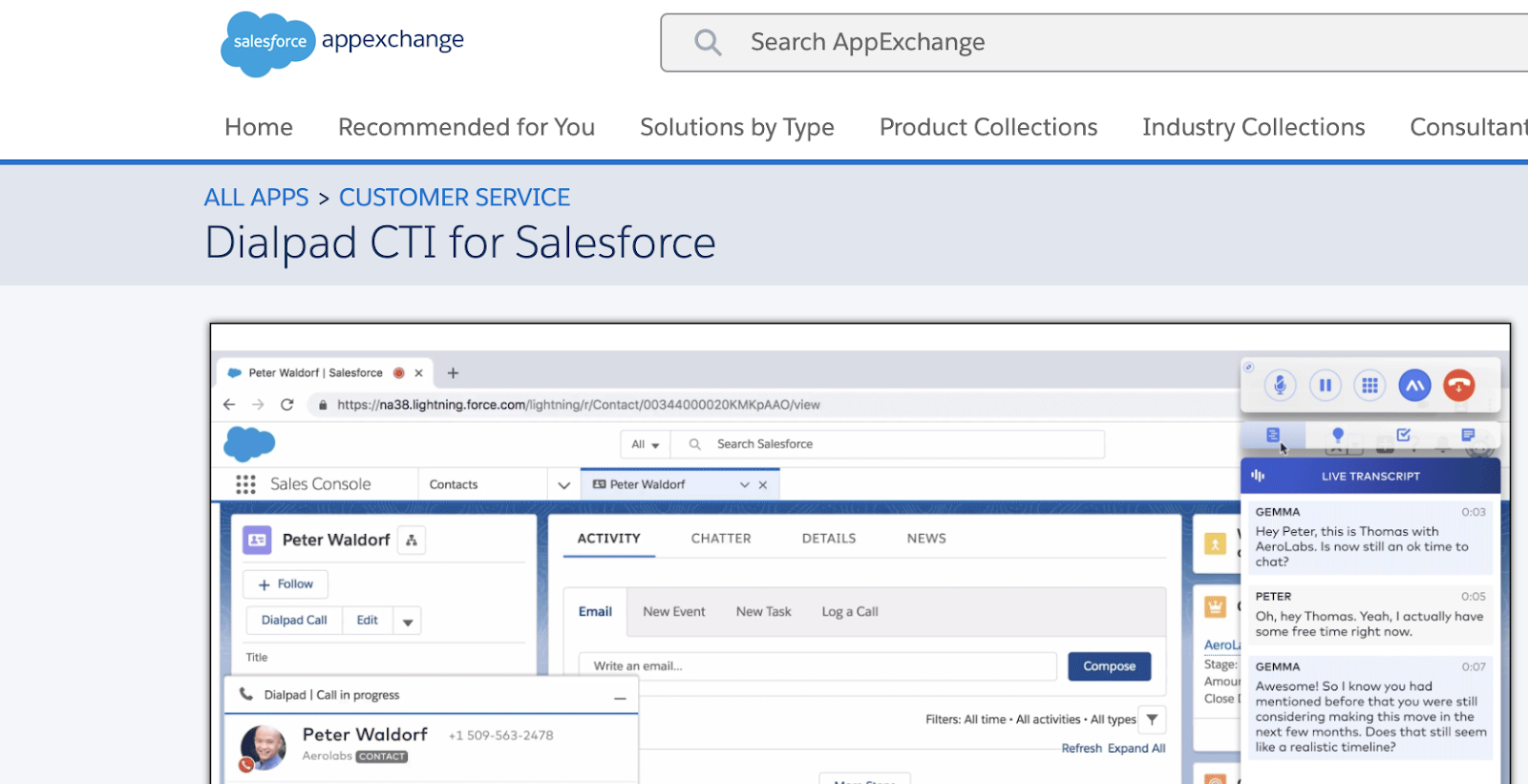Open Industry Collections menu
The image size is (1528, 784).
[x=1254, y=127]
